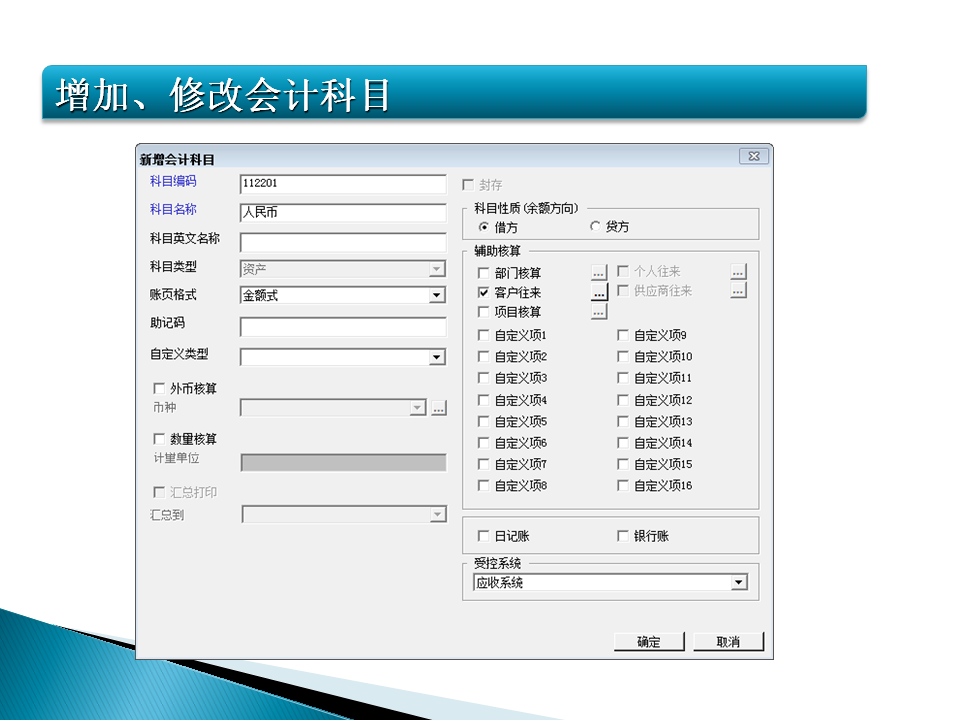Close the 新增会计科目 dialog
This screenshot has height=720, width=960.
click(754, 157)
